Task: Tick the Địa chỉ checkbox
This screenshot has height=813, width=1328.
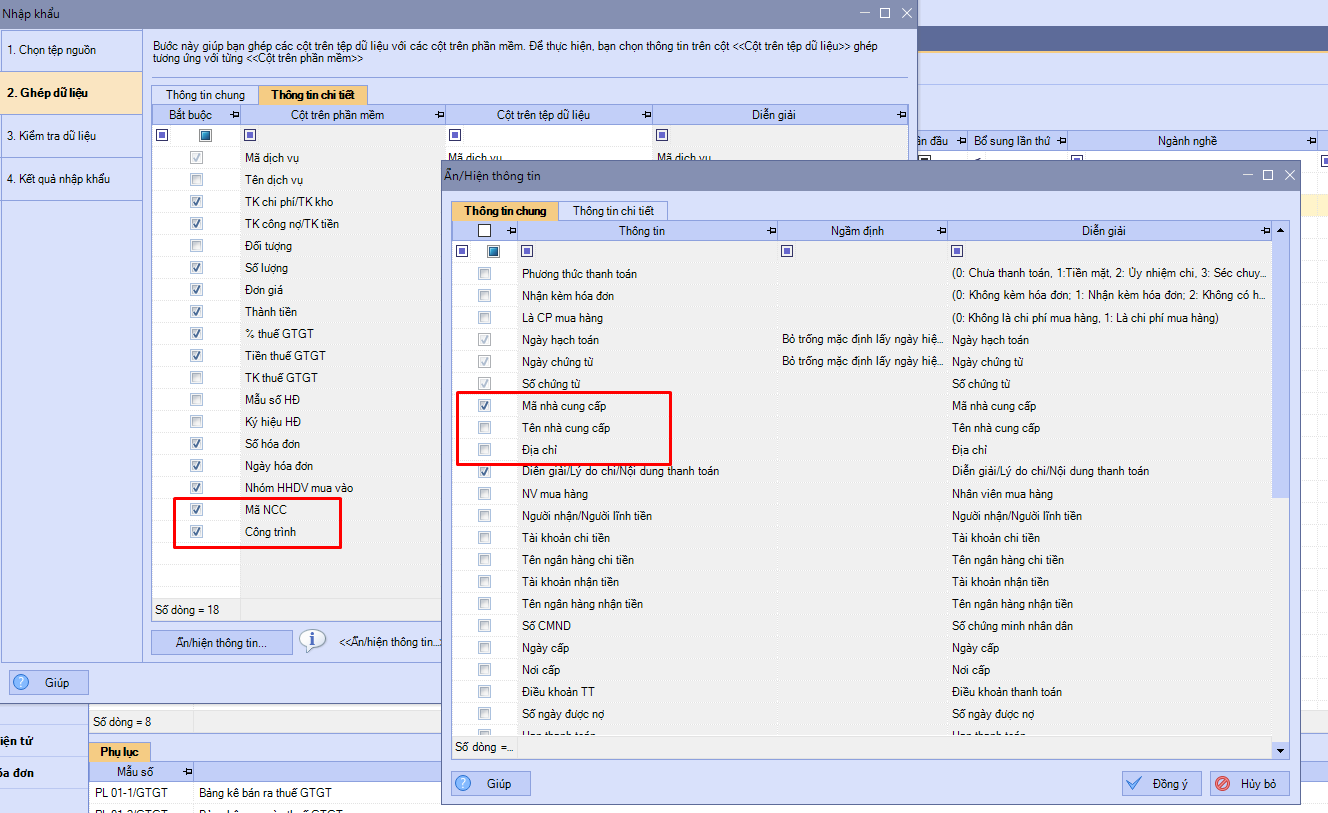Action: tap(485, 450)
